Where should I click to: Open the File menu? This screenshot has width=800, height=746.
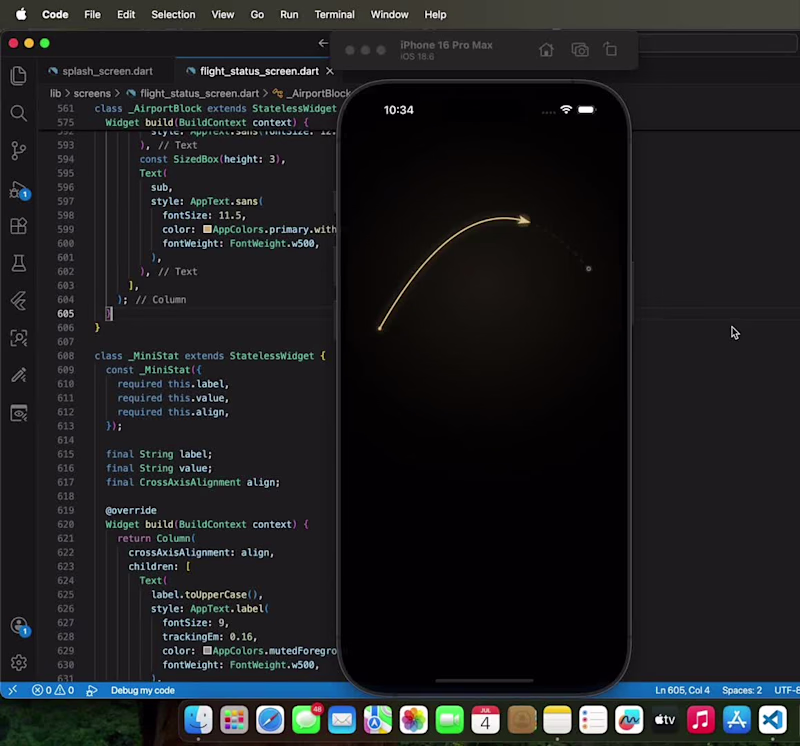(x=92, y=14)
